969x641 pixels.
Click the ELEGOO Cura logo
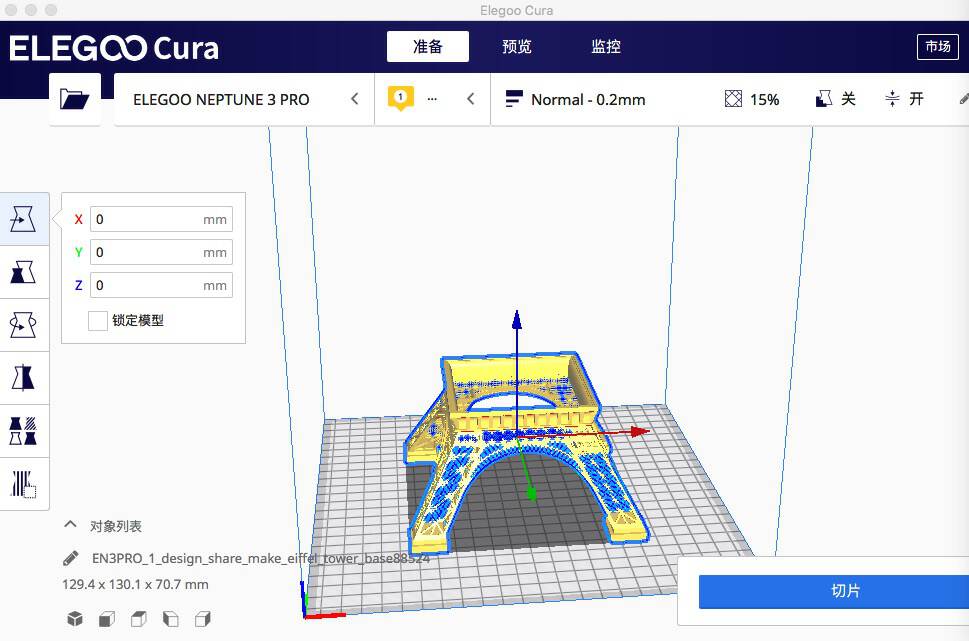pyautogui.click(x=114, y=48)
